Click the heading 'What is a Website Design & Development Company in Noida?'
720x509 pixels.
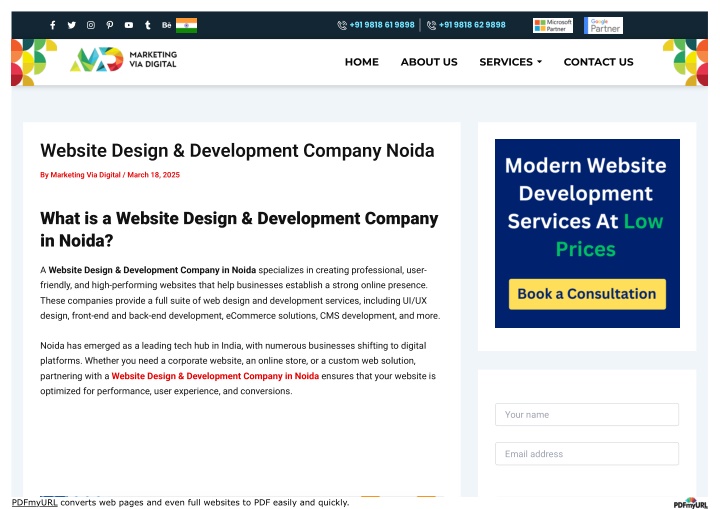239,229
